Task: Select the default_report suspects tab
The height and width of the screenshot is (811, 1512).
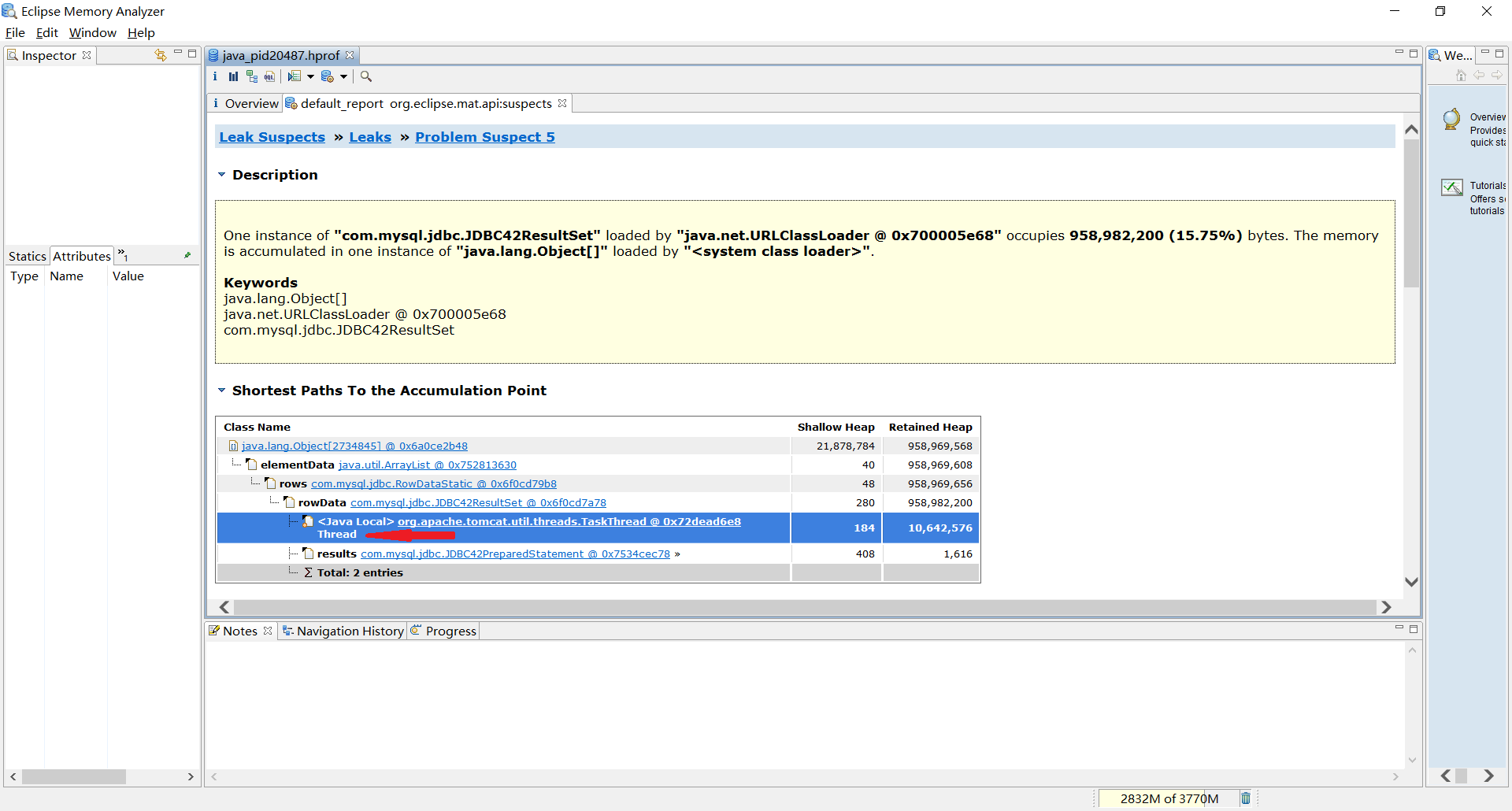Action: click(425, 103)
